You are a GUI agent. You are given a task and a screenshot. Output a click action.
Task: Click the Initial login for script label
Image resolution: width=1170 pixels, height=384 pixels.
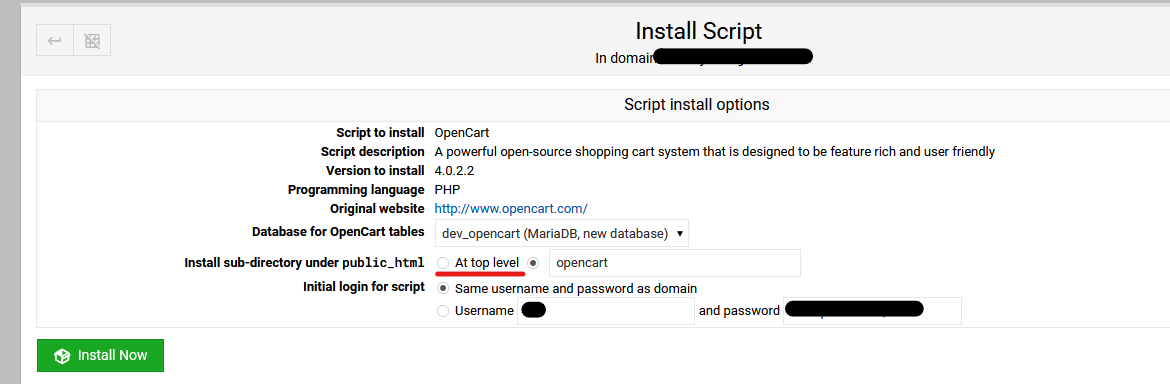pyautogui.click(x=364, y=286)
